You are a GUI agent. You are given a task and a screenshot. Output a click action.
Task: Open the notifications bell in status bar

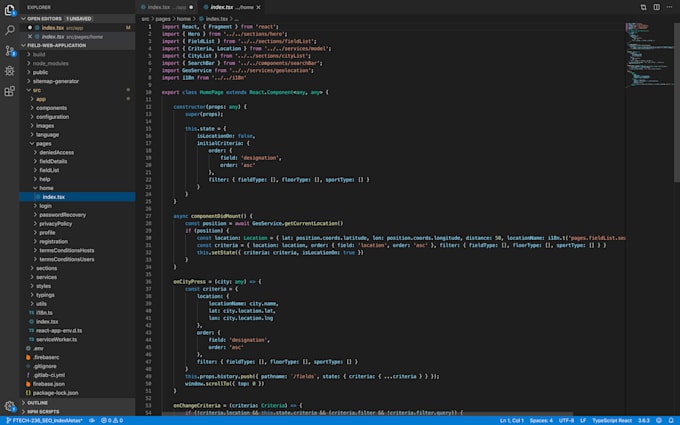click(x=671, y=421)
